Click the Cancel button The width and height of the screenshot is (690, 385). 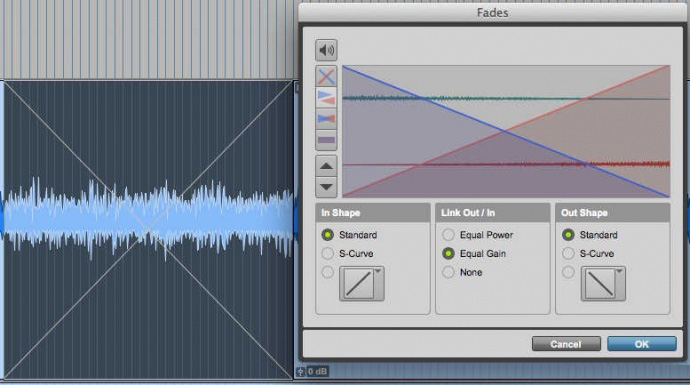point(566,344)
